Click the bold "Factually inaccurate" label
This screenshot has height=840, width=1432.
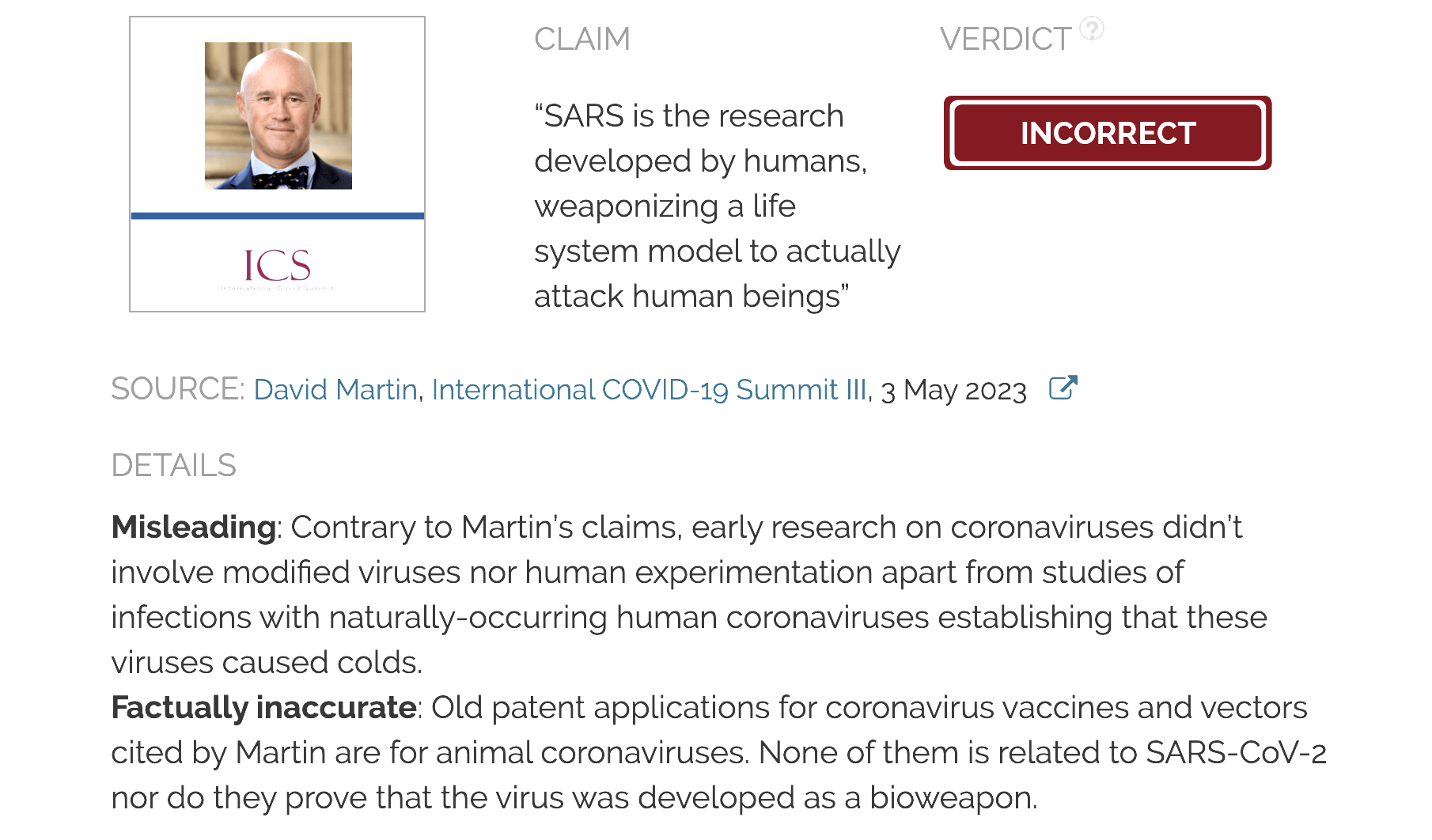[x=263, y=707]
